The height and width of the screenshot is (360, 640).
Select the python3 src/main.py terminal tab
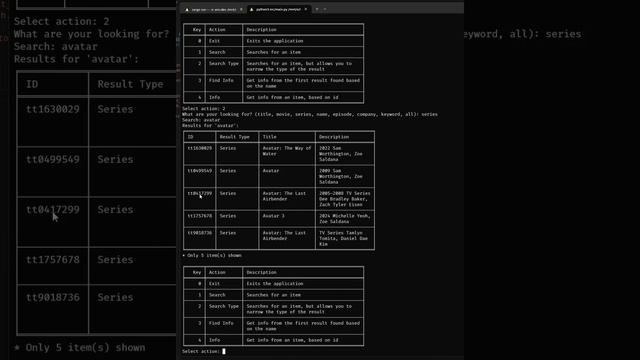(278, 9)
